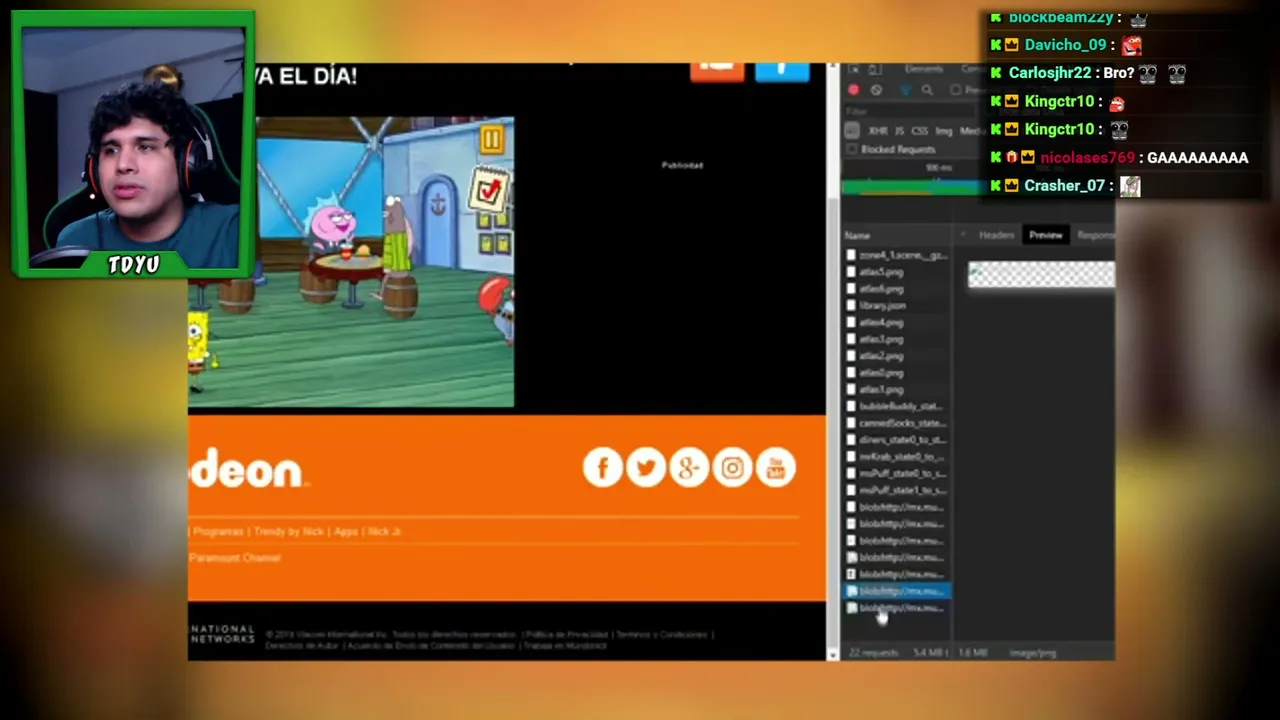Image resolution: width=1280 pixels, height=720 pixels.
Task: Click the network timeline overview bar
Action: [912, 187]
